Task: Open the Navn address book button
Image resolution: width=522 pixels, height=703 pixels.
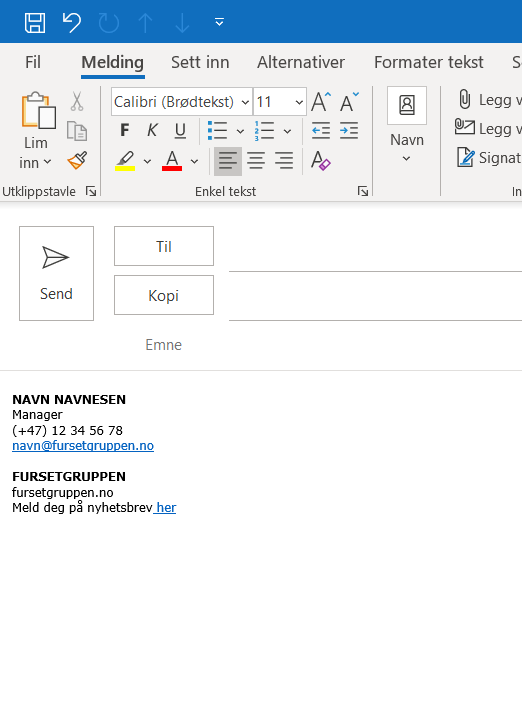Action: 407,125
